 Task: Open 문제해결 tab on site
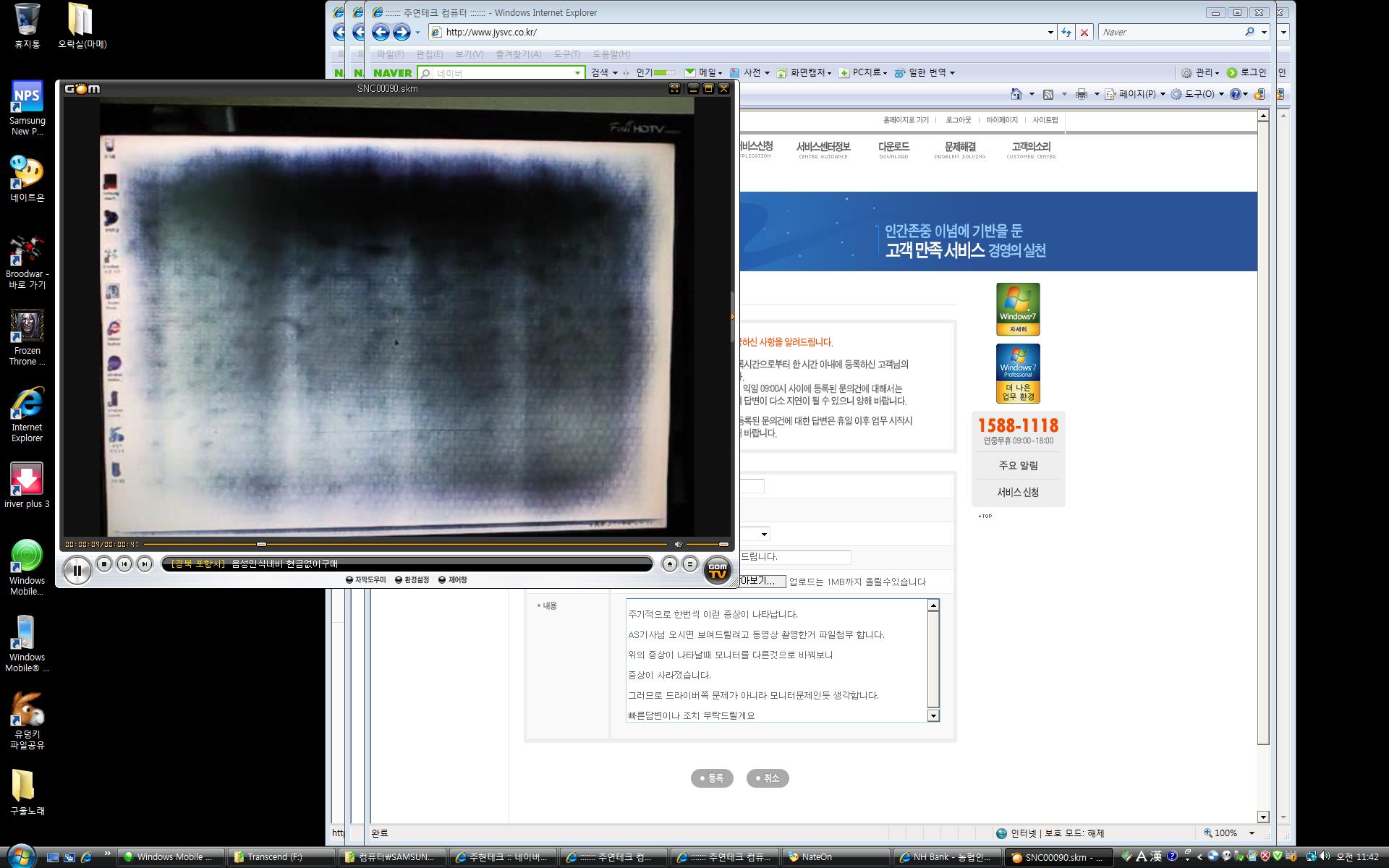[x=960, y=150]
